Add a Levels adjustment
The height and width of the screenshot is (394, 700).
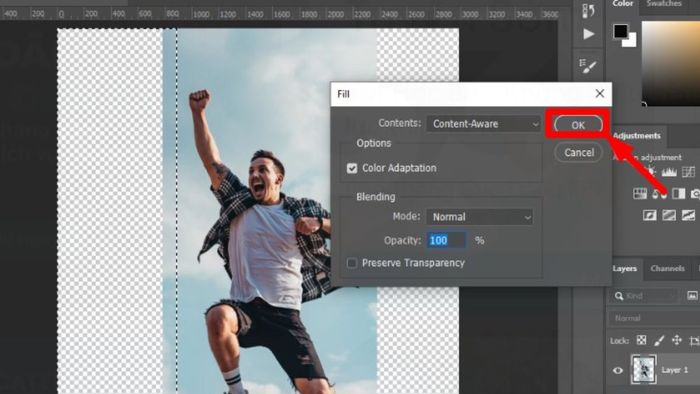click(x=669, y=172)
